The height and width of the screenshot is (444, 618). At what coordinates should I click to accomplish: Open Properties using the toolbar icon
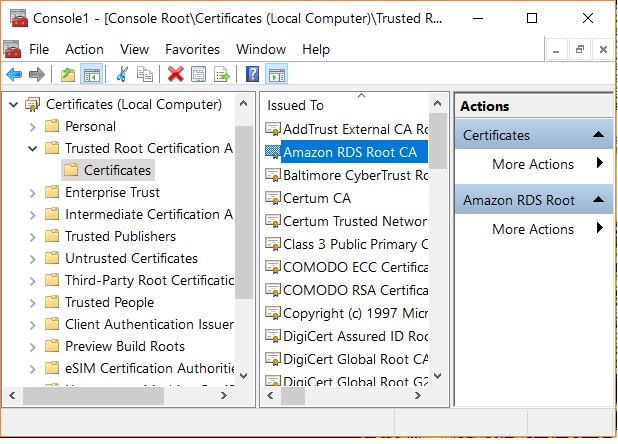198,74
